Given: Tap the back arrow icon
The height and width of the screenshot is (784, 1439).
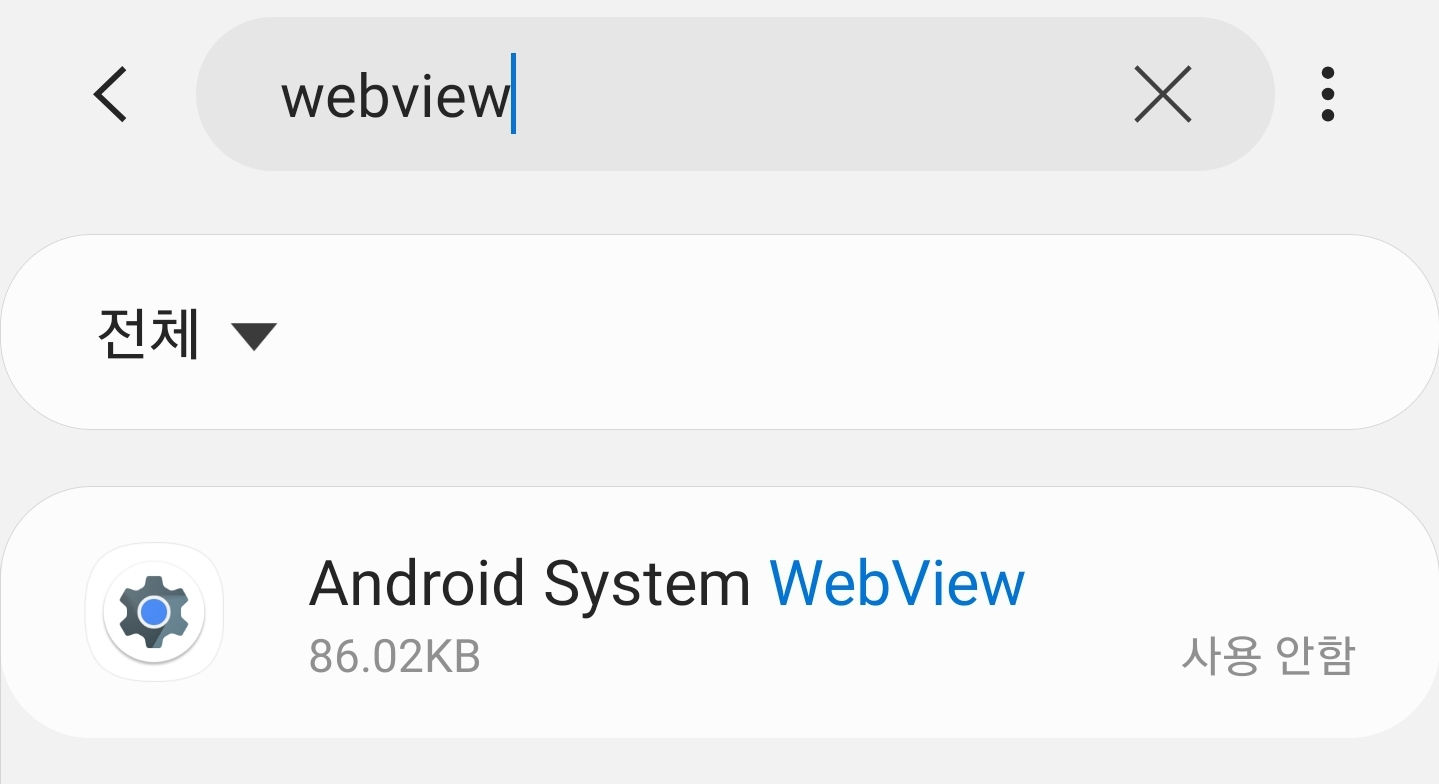Looking at the screenshot, I should pos(110,95).
